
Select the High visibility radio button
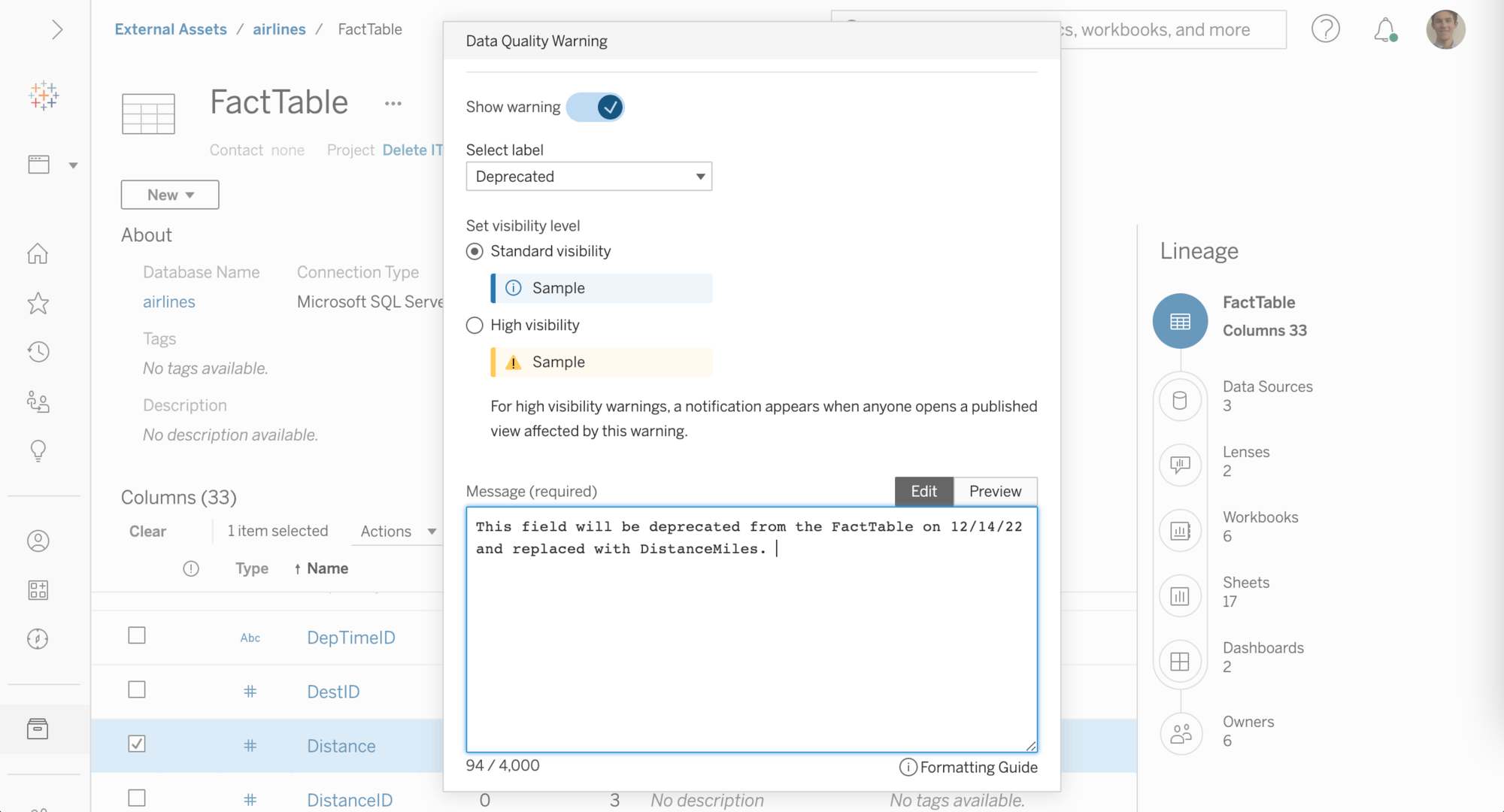click(x=475, y=325)
